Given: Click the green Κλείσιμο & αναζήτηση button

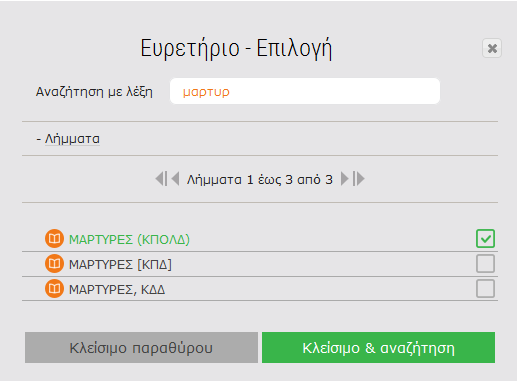Looking at the screenshot, I should pos(378,347).
